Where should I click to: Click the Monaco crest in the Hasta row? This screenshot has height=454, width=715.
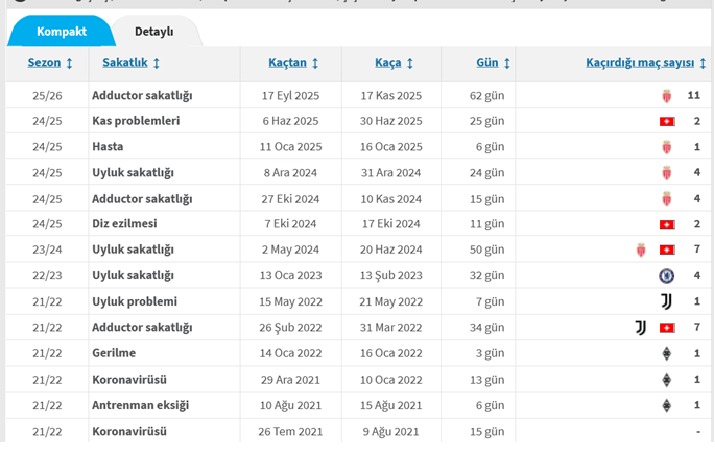(667, 147)
